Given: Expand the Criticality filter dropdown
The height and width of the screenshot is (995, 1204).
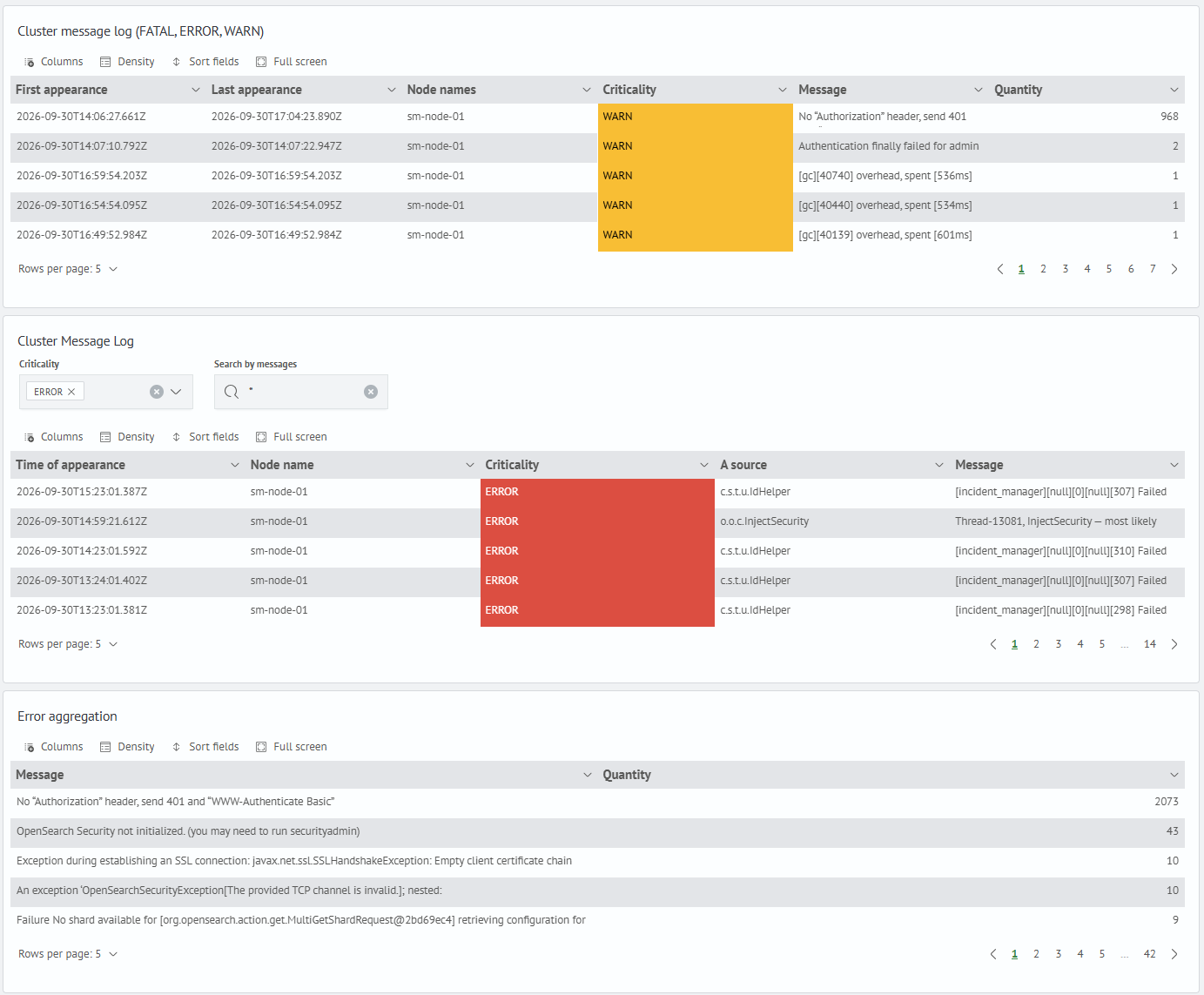Looking at the screenshot, I should tap(176, 392).
